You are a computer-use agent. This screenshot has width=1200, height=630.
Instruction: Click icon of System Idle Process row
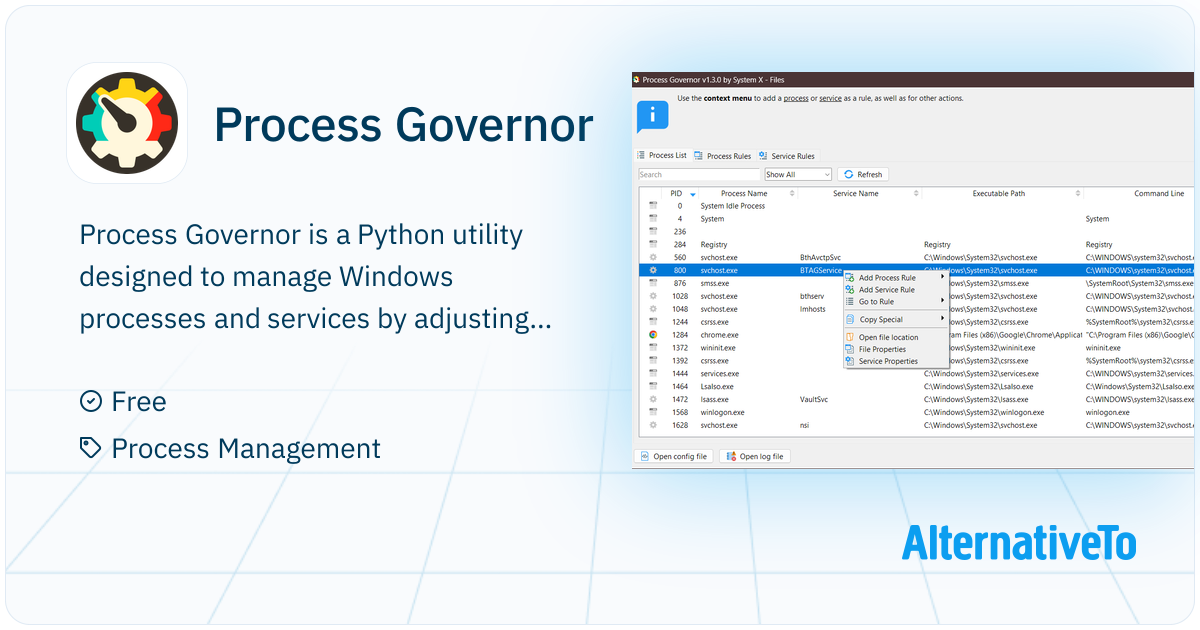click(x=652, y=206)
